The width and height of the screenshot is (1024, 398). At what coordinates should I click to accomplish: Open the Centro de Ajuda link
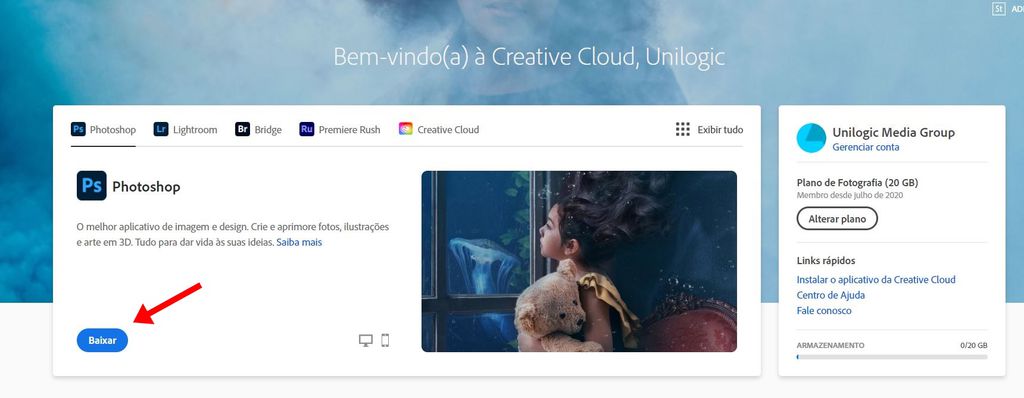(x=831, y=295)
